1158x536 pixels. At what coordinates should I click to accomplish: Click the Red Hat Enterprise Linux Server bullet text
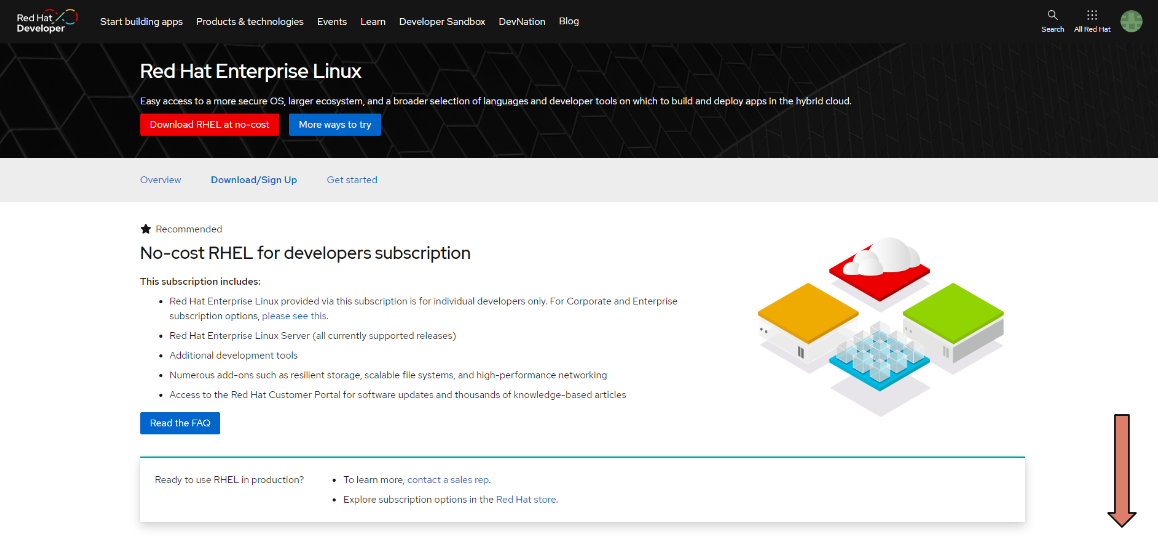coord(312,335)
